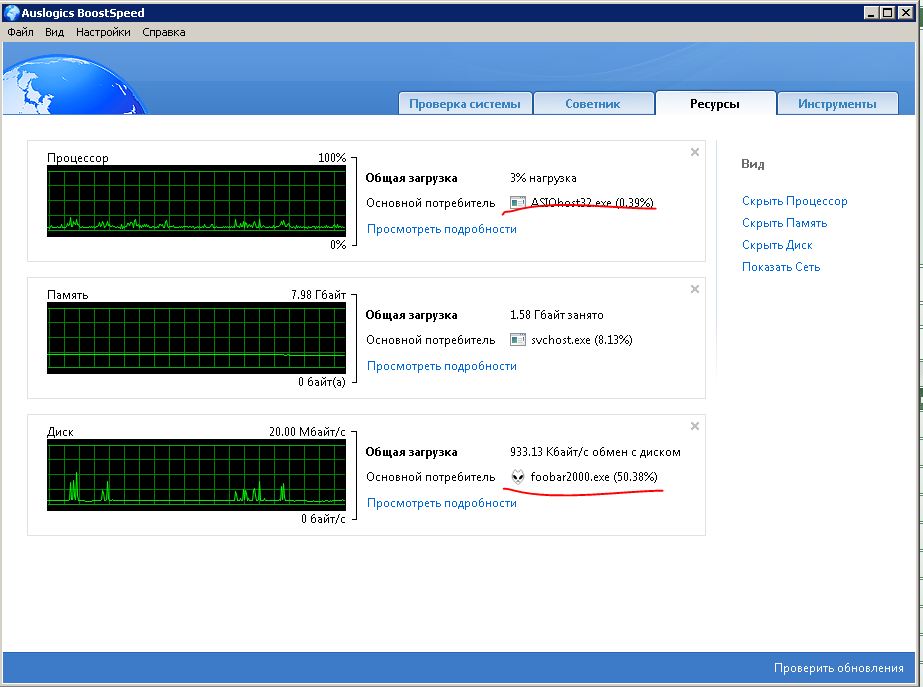This screenshot has height=687, width=923.
Task: Click the globe logo in the header
Action: (74, 84)
